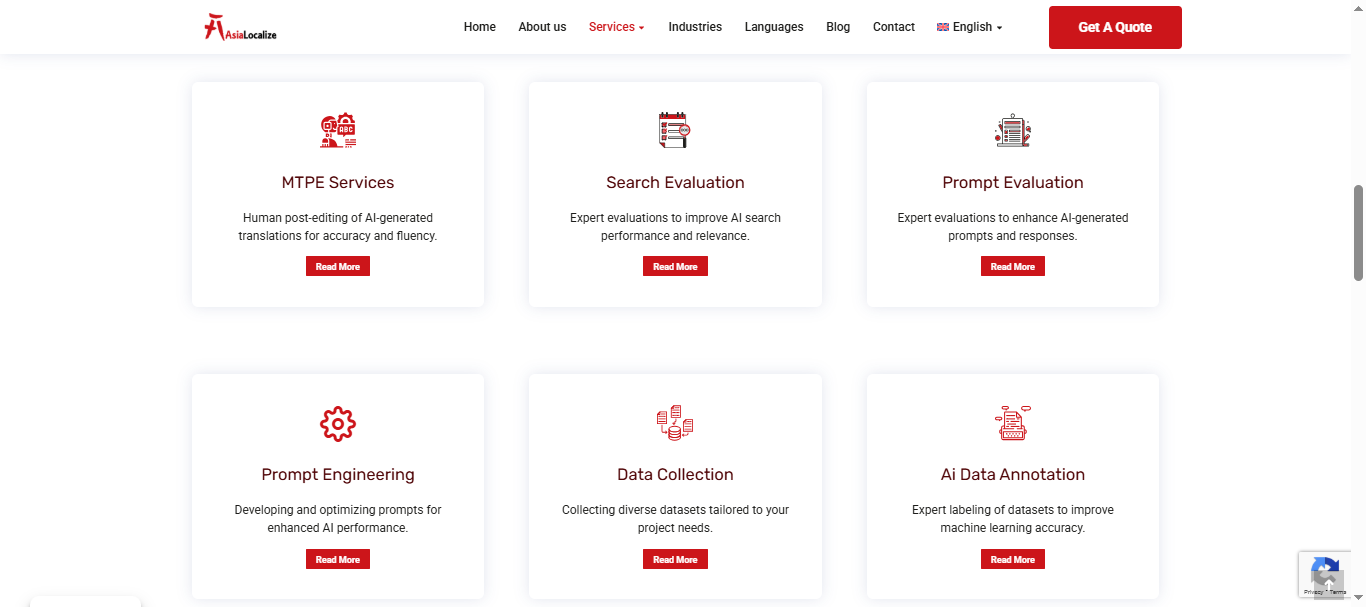Viewport: 1366px width, 607px height.
Task: Click the Get A Quote button
Action: [1115, 27]
